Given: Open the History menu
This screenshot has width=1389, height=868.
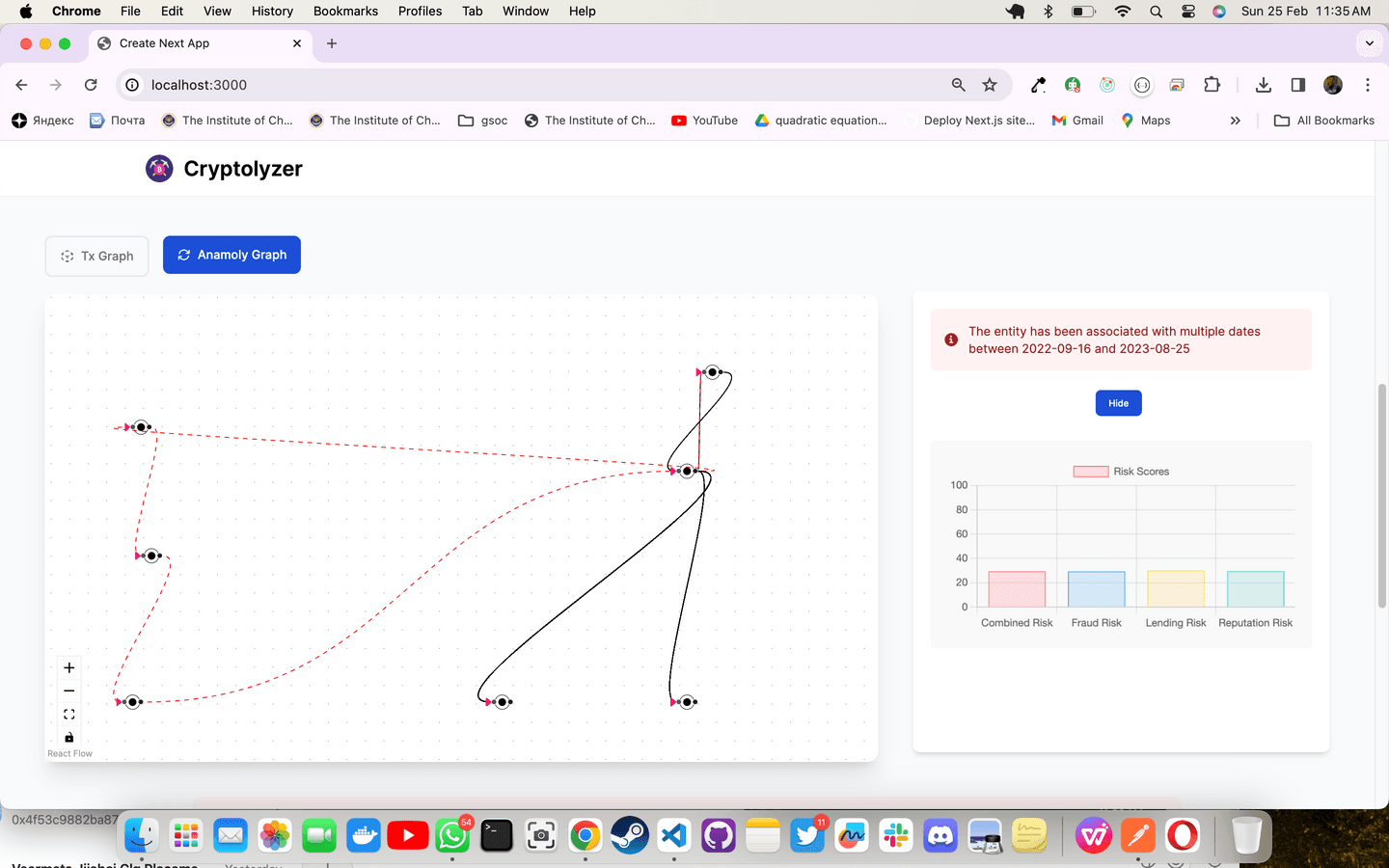Looking at the screenshot, I should pos(272,11).
